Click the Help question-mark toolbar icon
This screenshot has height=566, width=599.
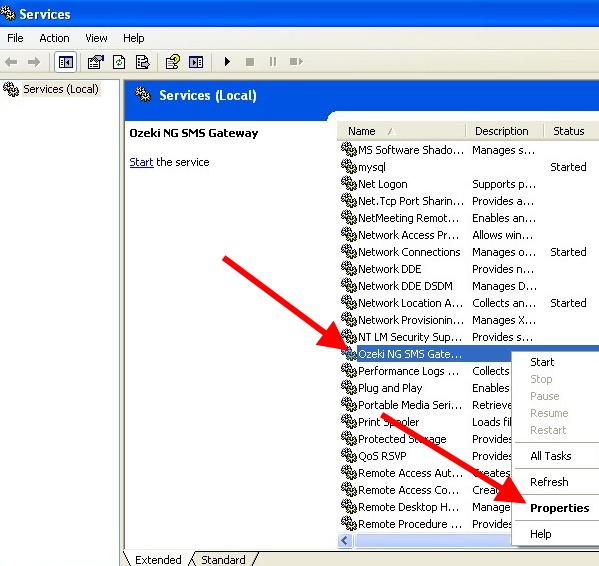tap(173, 62)
